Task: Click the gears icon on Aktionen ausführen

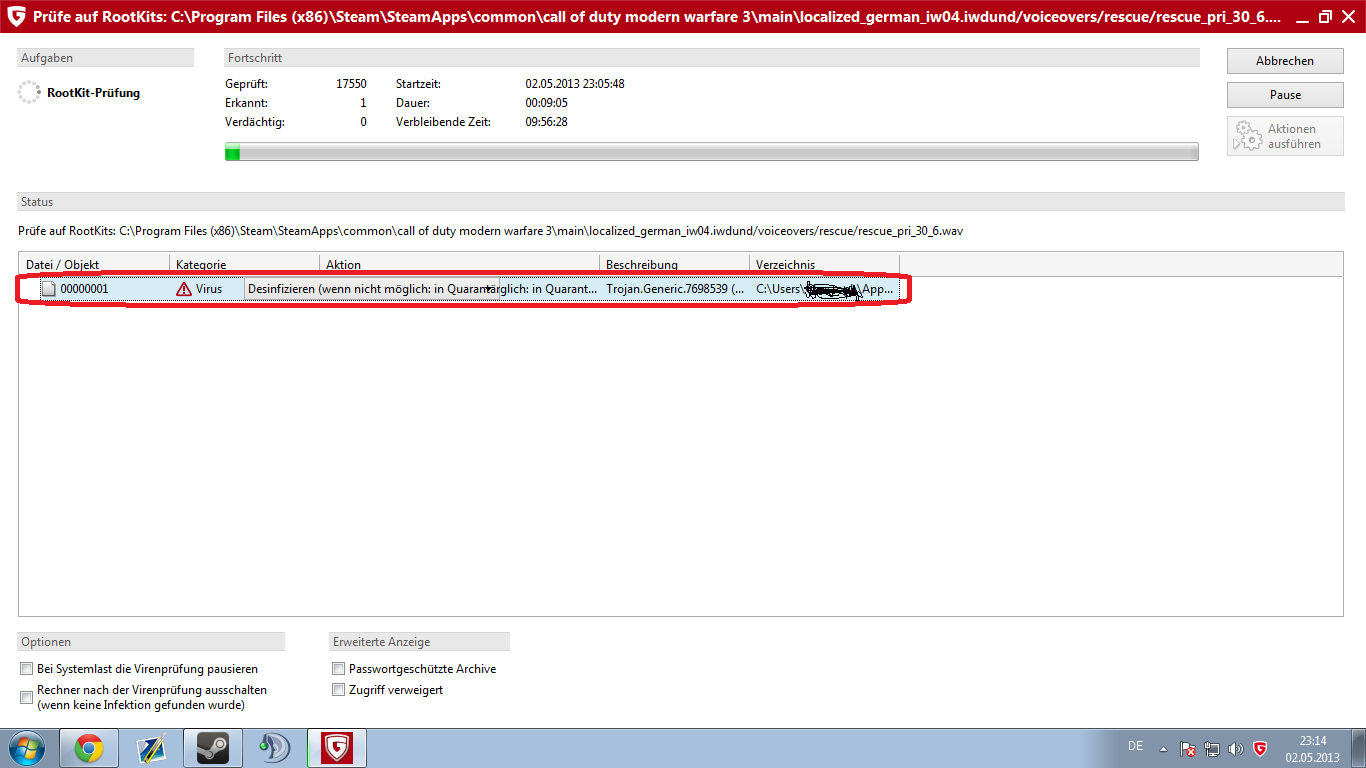Action: point(1247,136)
